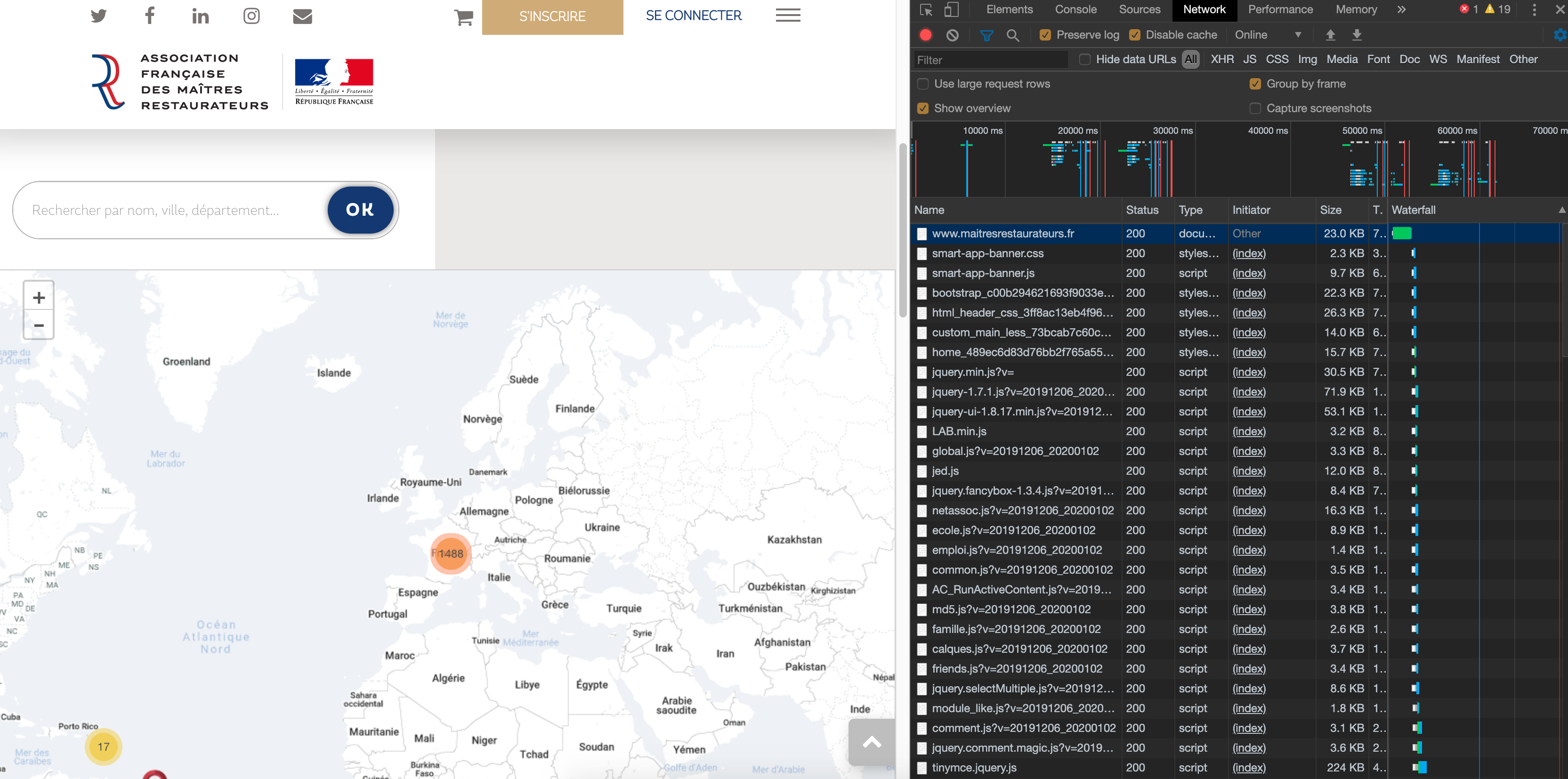
Task: Activate the inspect element picker
Action: 926,10
